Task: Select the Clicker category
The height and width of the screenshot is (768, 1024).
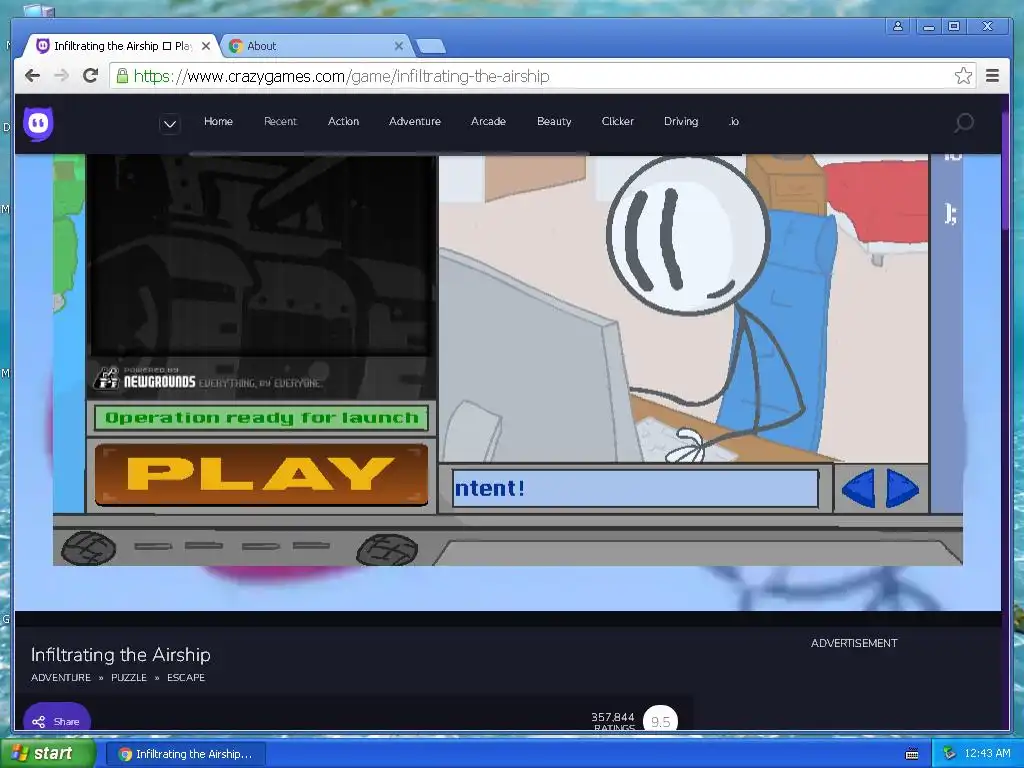Action: tap(618, 121)
